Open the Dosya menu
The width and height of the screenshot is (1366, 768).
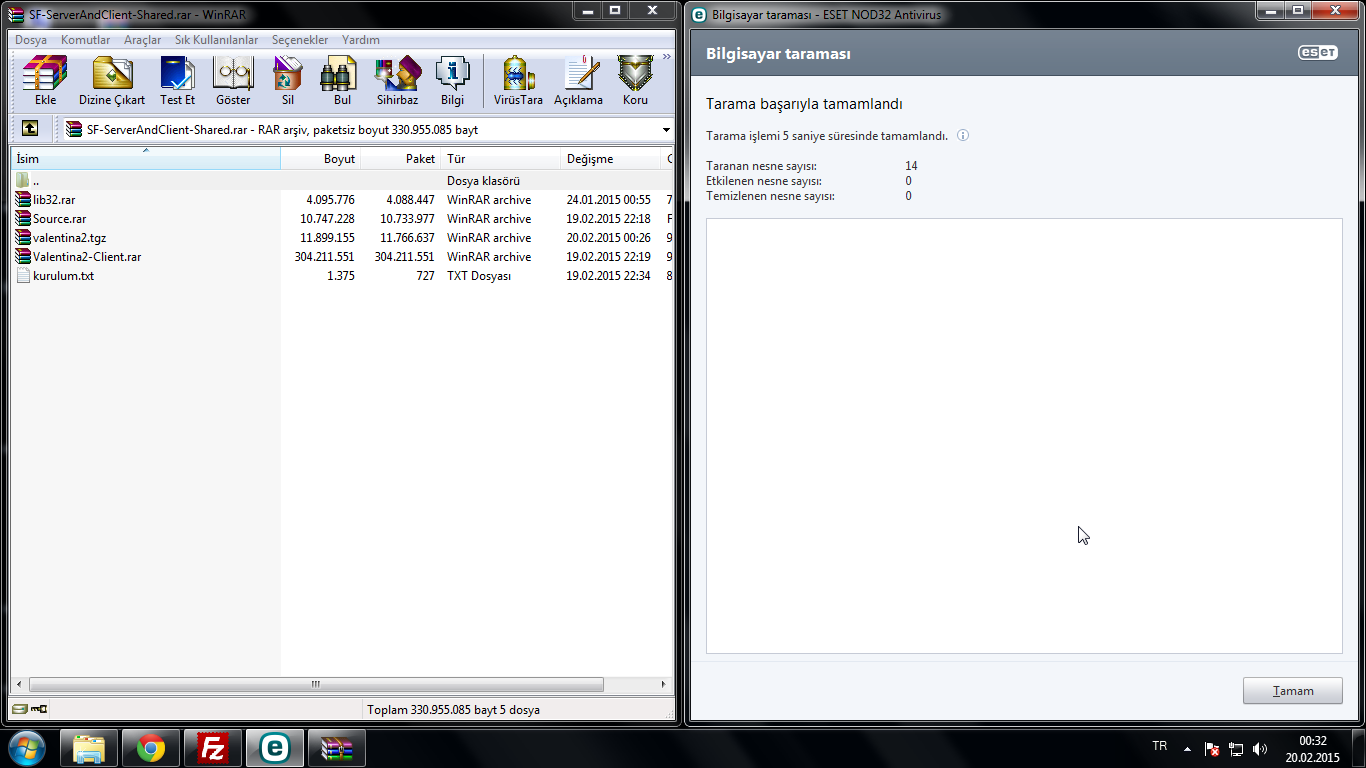point(31,40)
